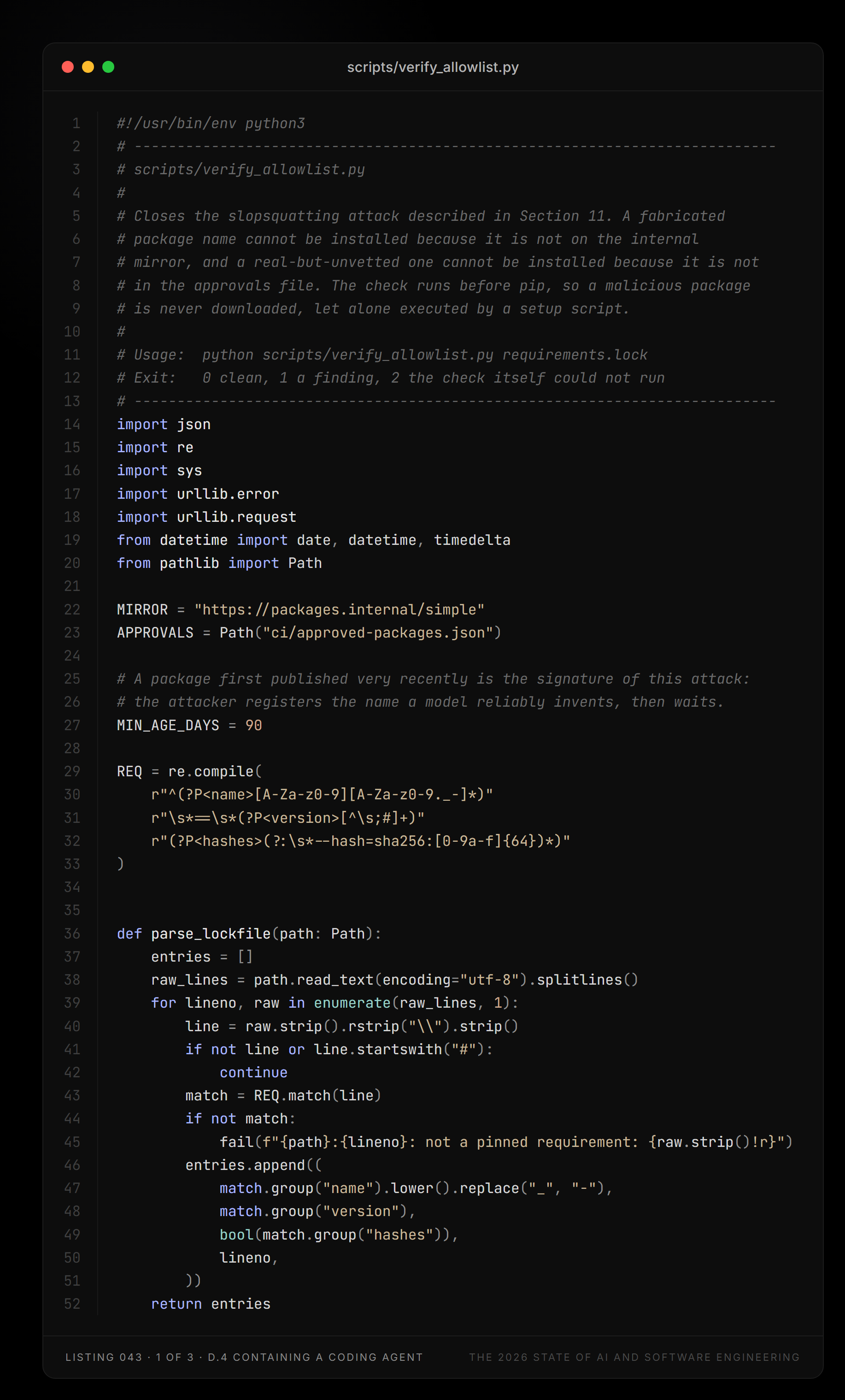Click the yellow minimize window dot

[88, 67]
